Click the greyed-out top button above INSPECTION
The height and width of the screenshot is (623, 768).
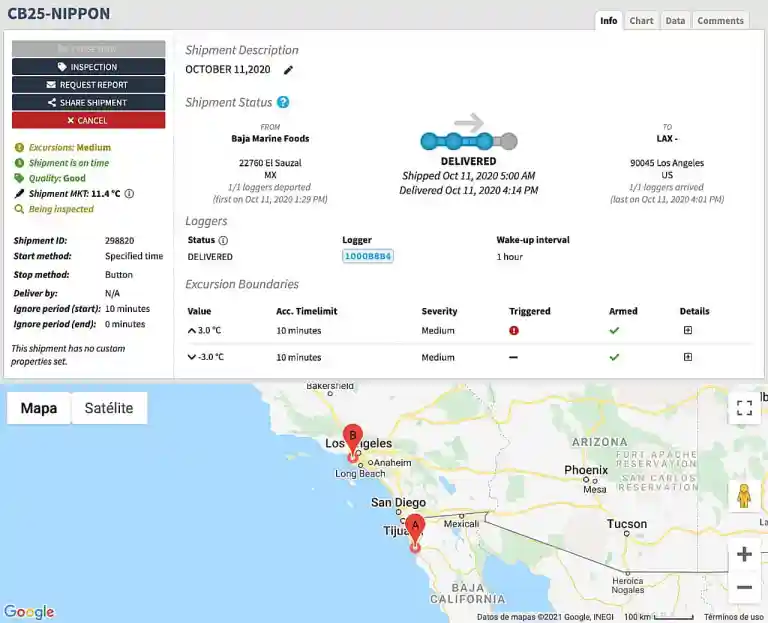tap(89, 48)
